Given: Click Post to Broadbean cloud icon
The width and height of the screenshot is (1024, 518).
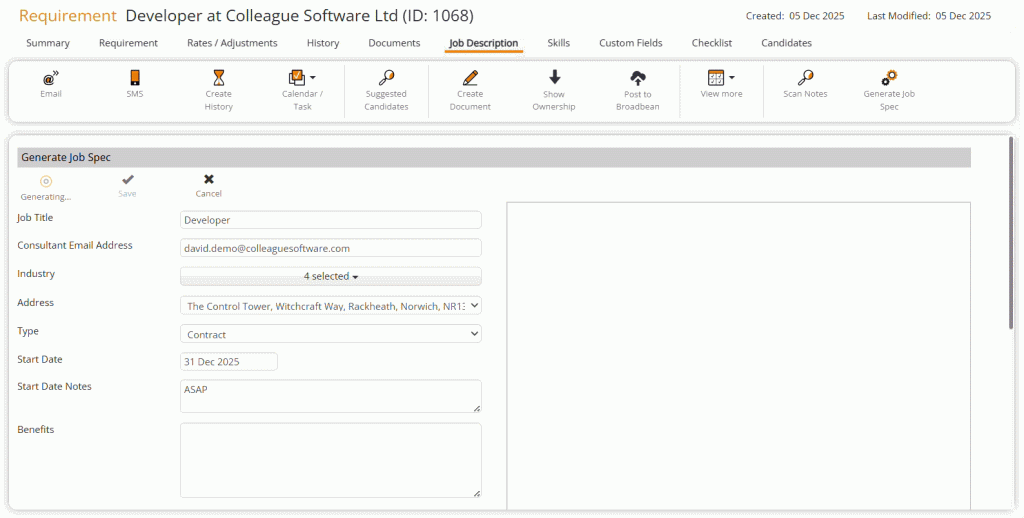Looking at the screenshot, I should point(637,78).
